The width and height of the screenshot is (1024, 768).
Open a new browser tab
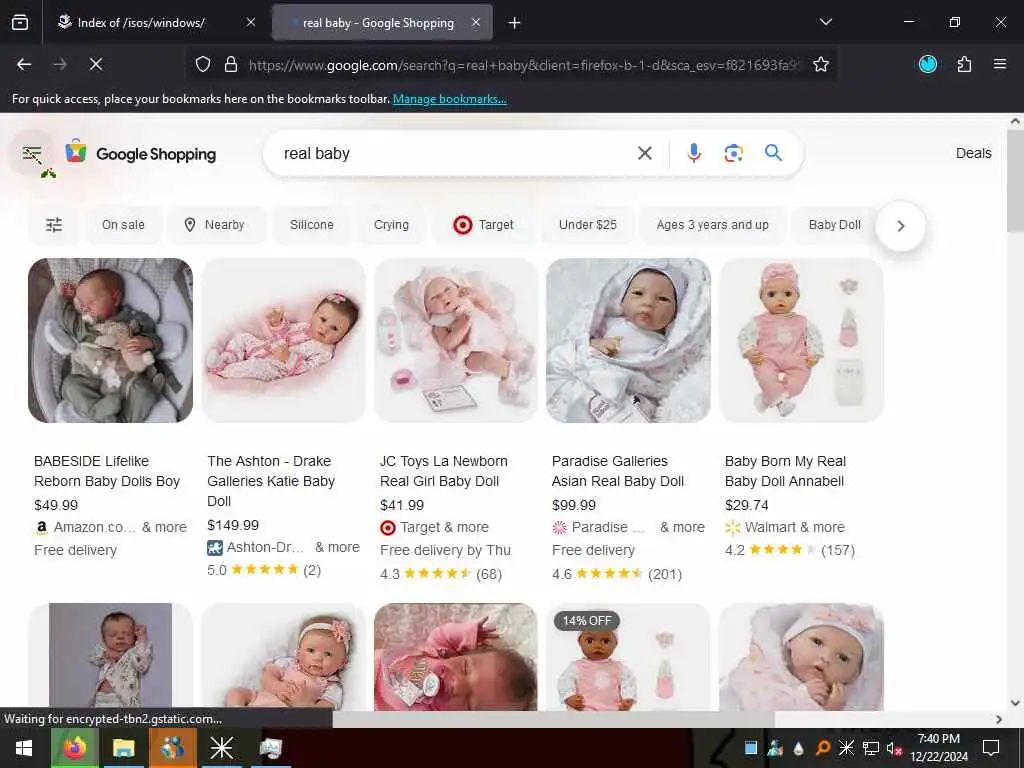pyautogui.click(x=514, y=23)
